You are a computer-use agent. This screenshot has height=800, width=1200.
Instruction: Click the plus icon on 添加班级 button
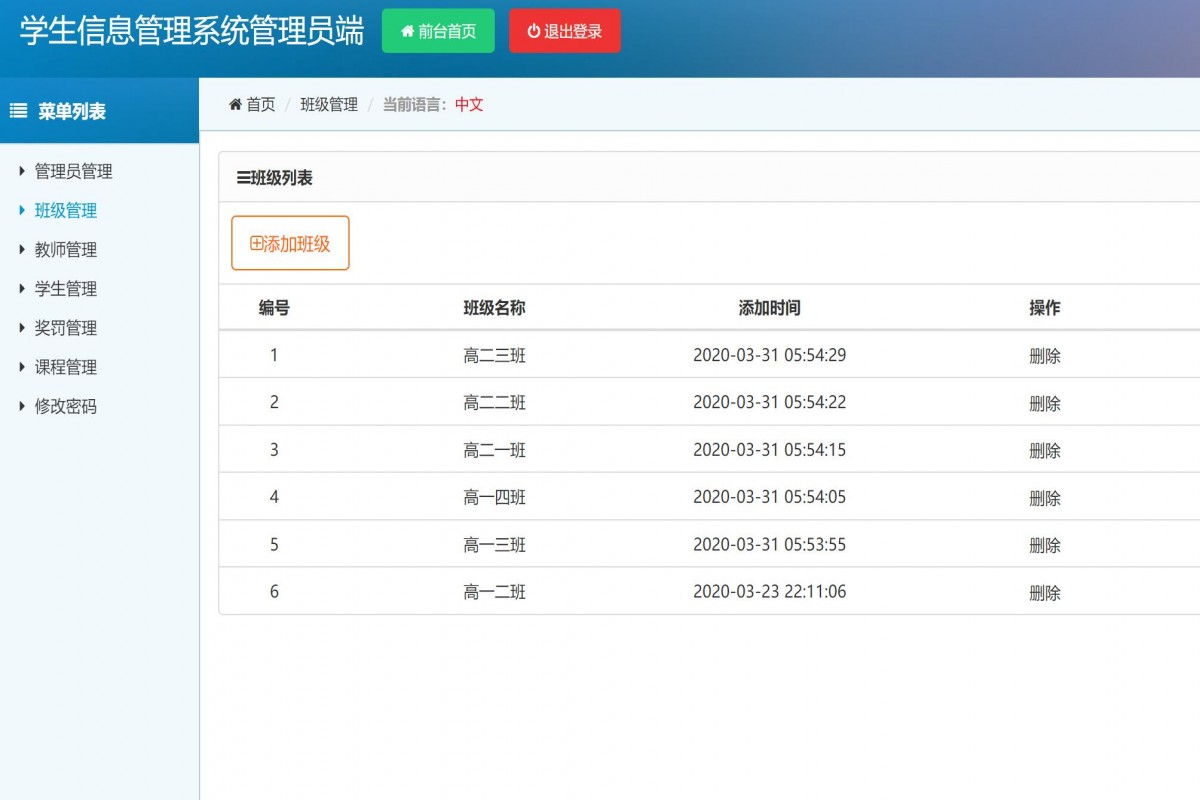[255, 242]
